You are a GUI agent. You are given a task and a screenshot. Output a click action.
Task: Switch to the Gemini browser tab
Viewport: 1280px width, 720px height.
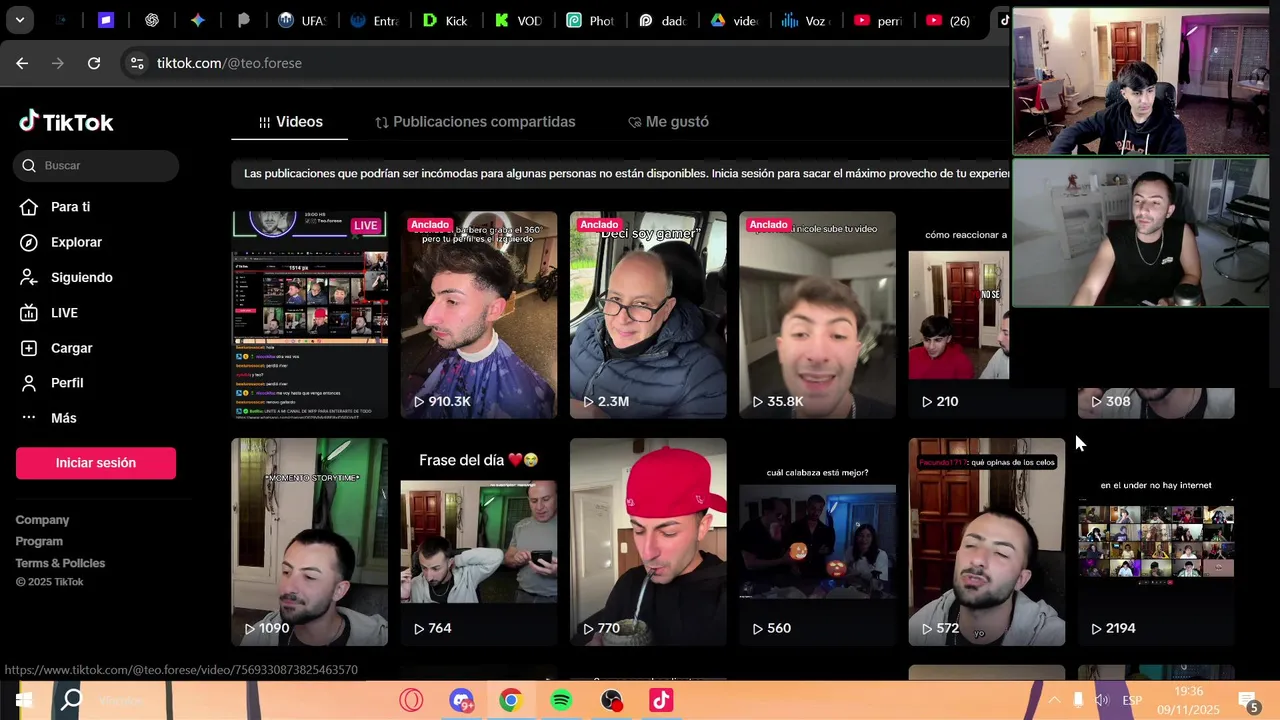tap(198, 20)
